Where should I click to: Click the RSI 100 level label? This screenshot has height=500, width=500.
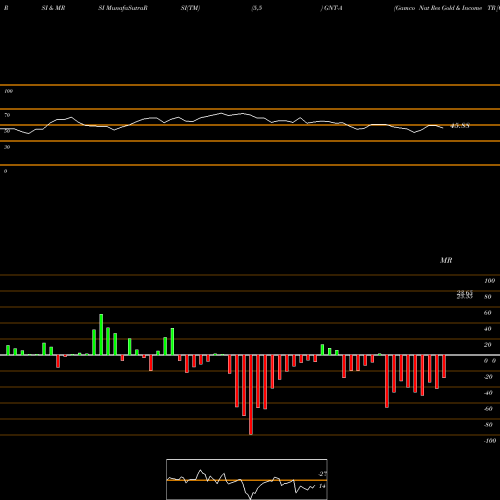(8, 91)
